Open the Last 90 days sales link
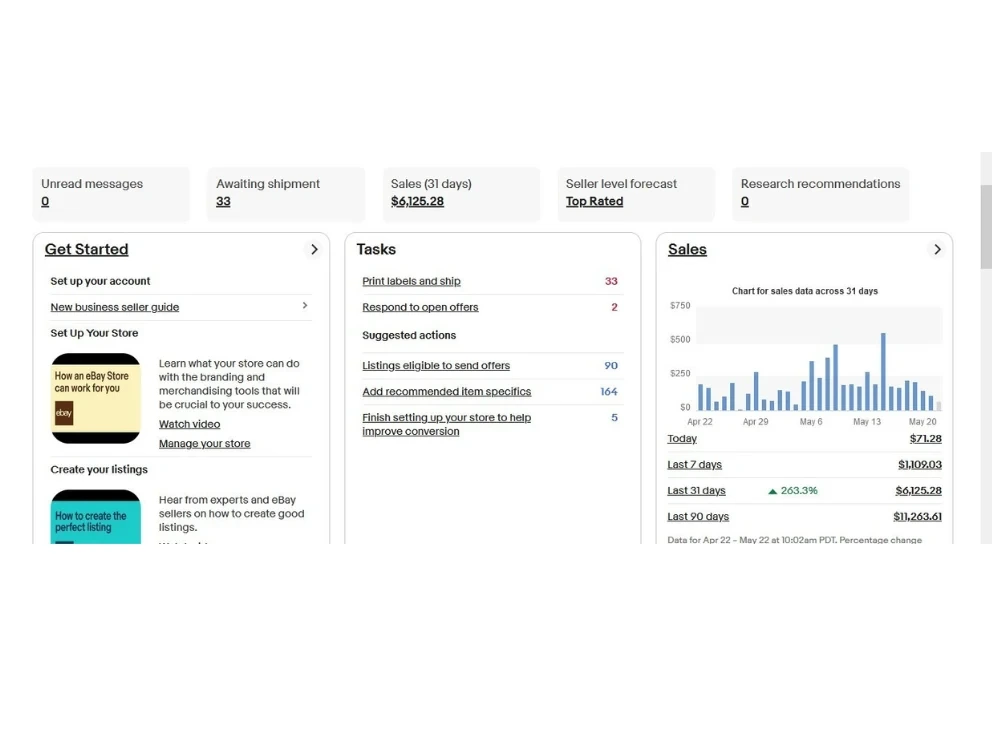The height and width of the screenshot is (750, 1000). coord(698,517)
